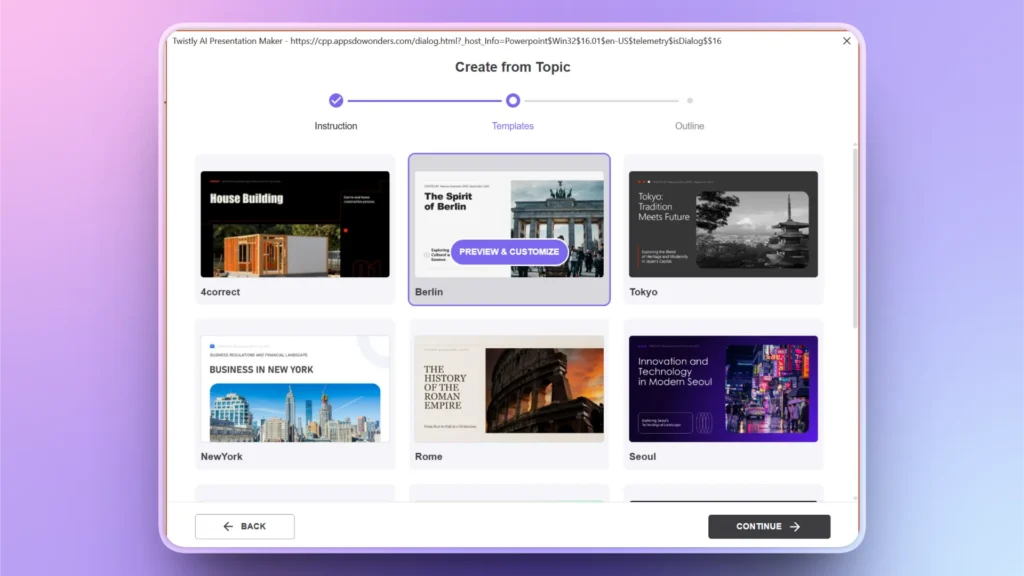Viewport: 1024px width, 576px height.
Task: Click the Berlin template name
Action: point(429,292)
